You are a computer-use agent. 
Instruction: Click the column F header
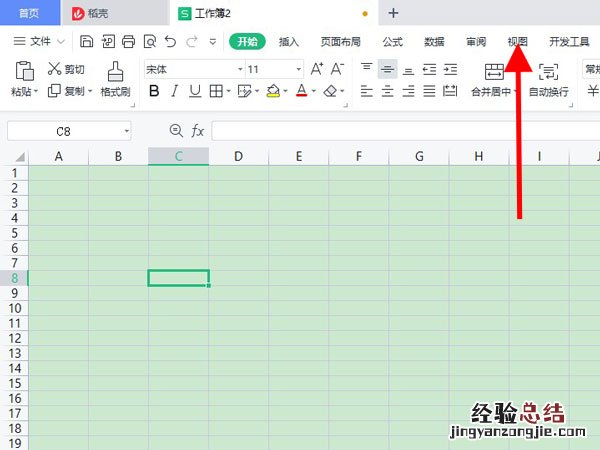358,156
